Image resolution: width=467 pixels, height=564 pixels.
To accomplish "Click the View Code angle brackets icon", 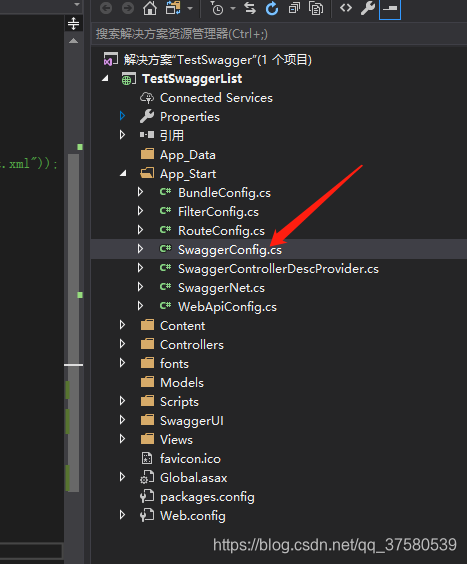I will [346, 8].
